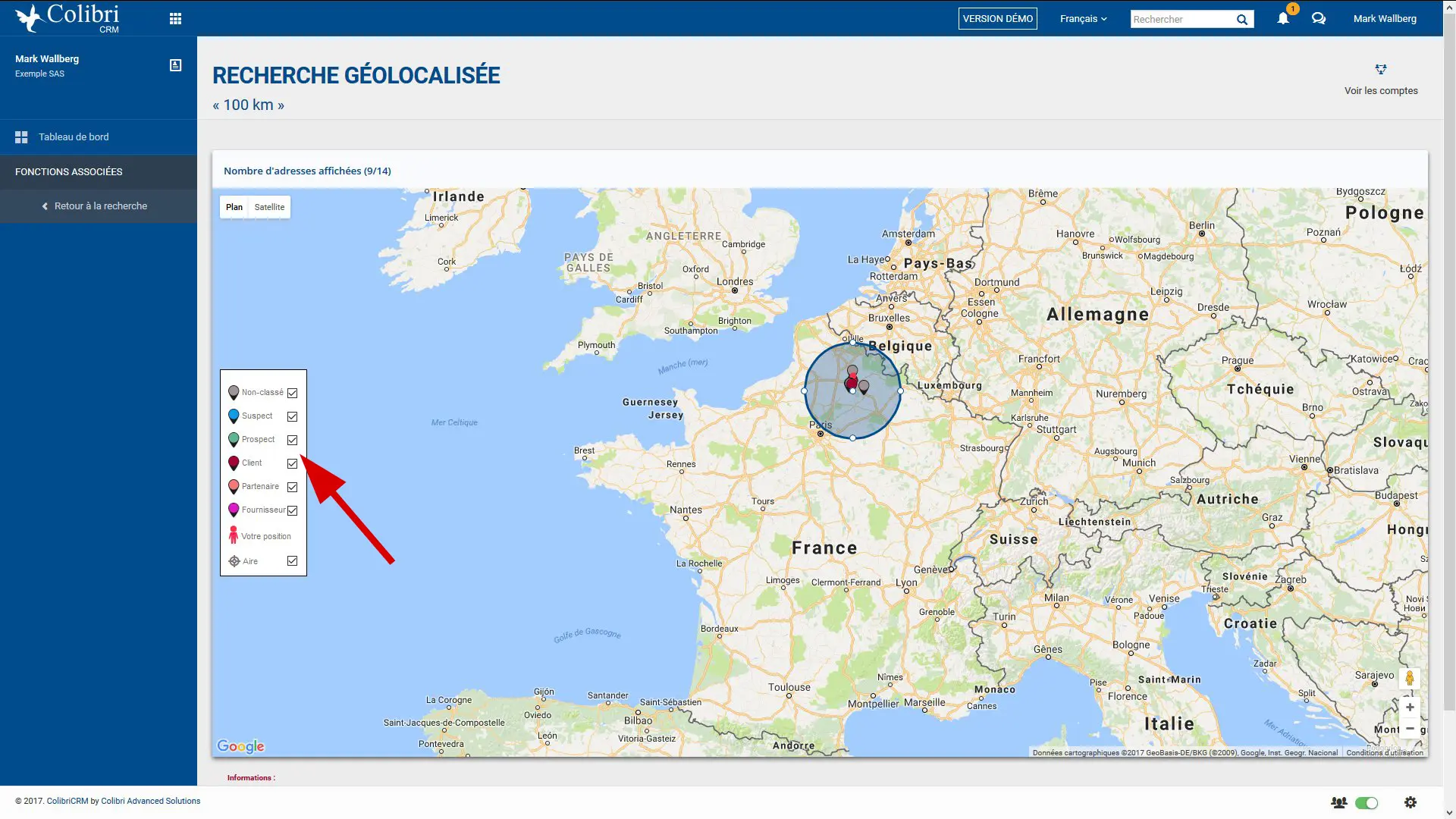Toggle the Aire circle checkbox
Viewport: 1456px width, 819px height.
tap(292, 561)
